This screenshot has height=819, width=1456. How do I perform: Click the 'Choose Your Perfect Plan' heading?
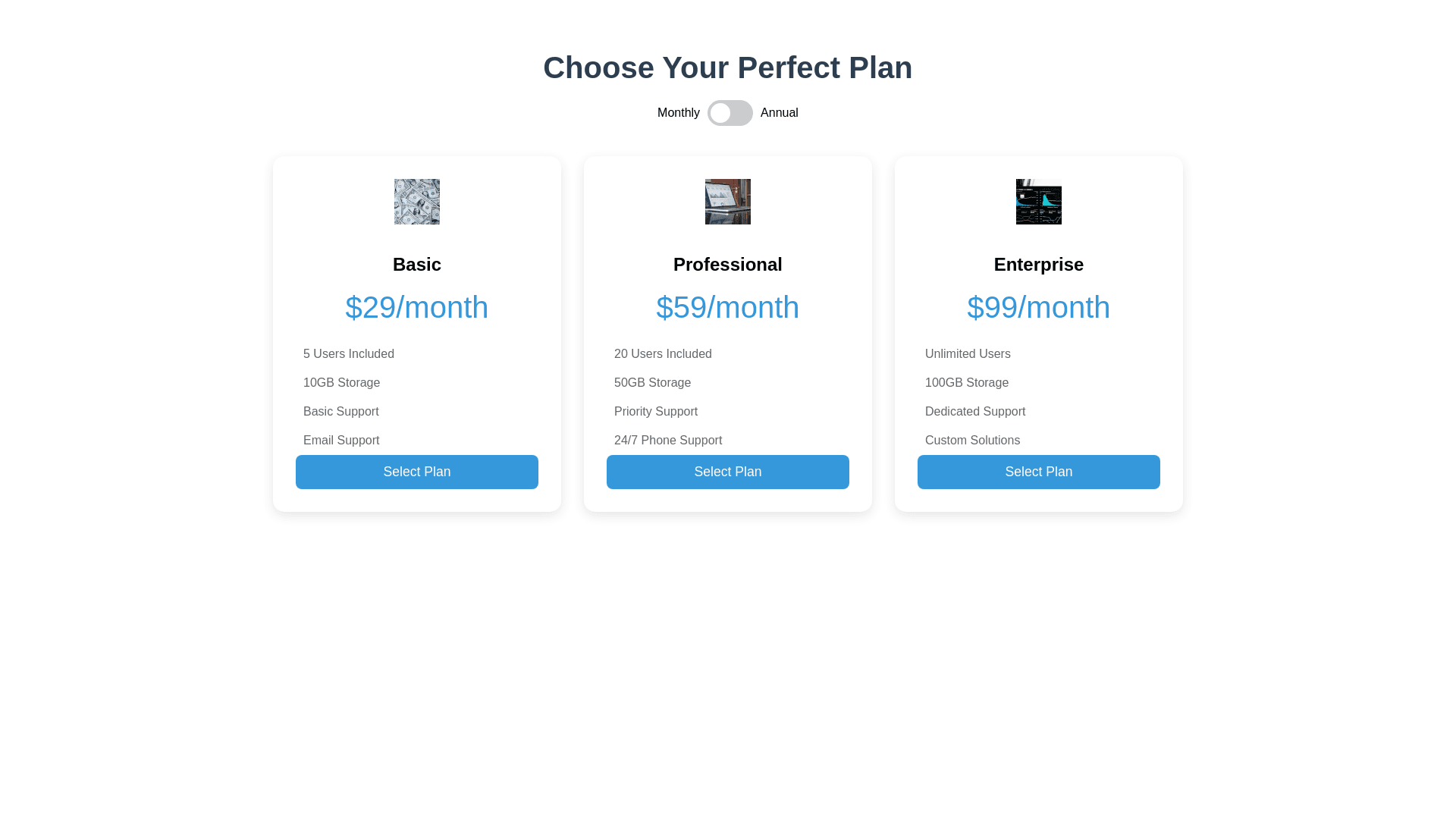728,67
